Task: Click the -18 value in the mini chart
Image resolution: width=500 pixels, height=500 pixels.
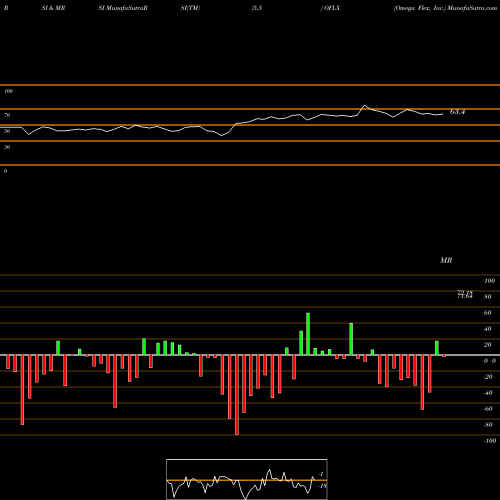Action: (x=322, y=486)
